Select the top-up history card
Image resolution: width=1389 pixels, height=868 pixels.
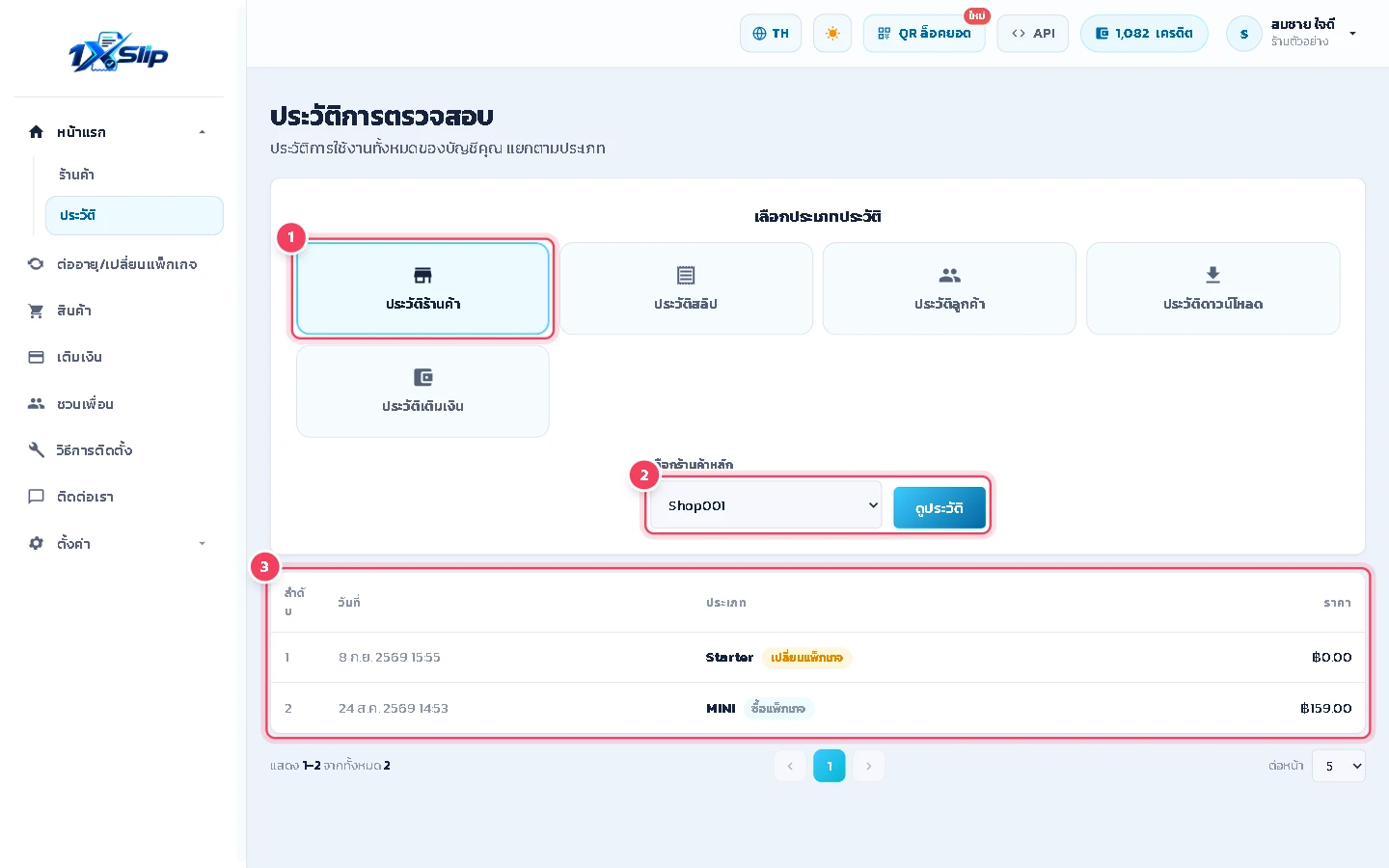[x=422, y=391]
